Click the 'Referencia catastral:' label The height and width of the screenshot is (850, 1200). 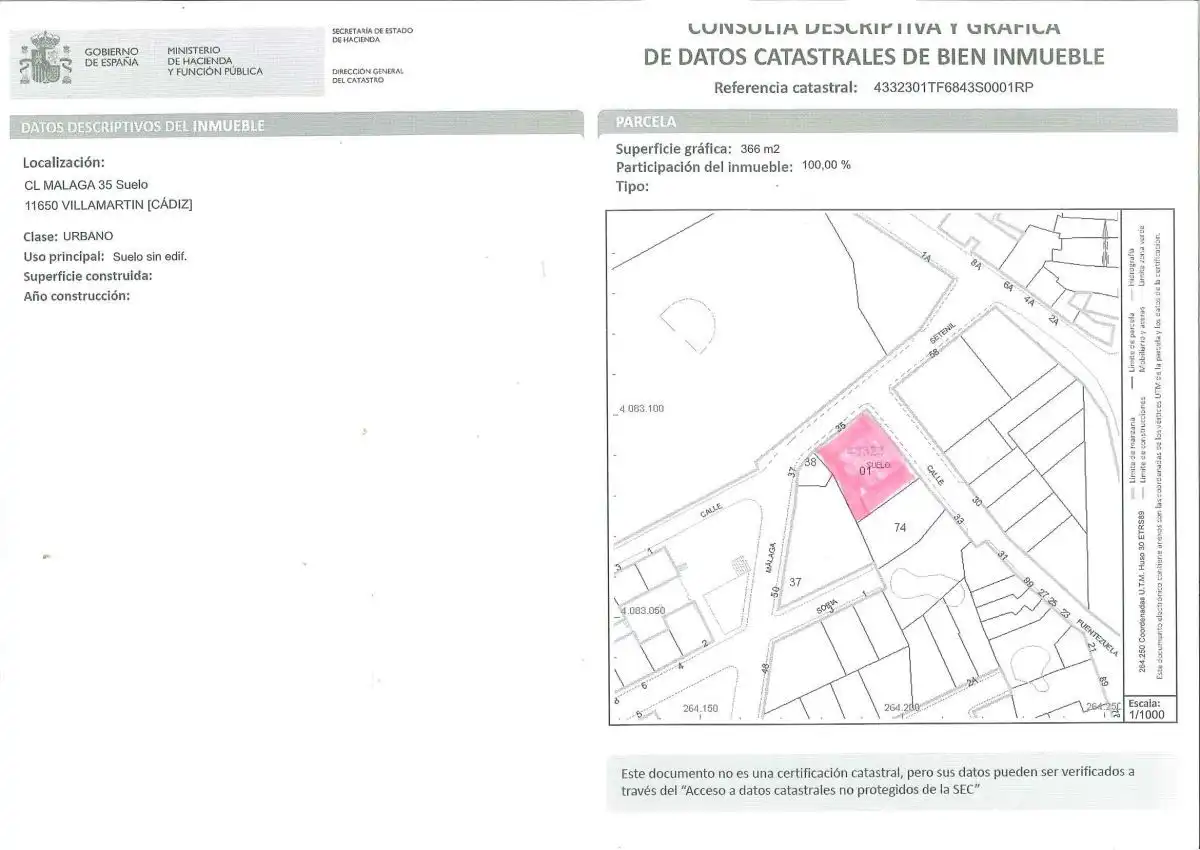tap(786, 87)
